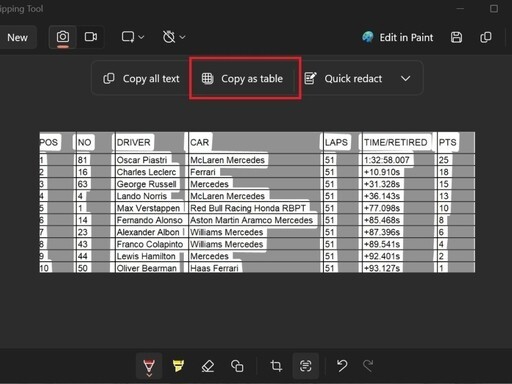This screenshot has width=512, height=384.
Task: Click the 'TIME/RETIRED' header text
Action: pyautogui.click(x=396, y=142)
